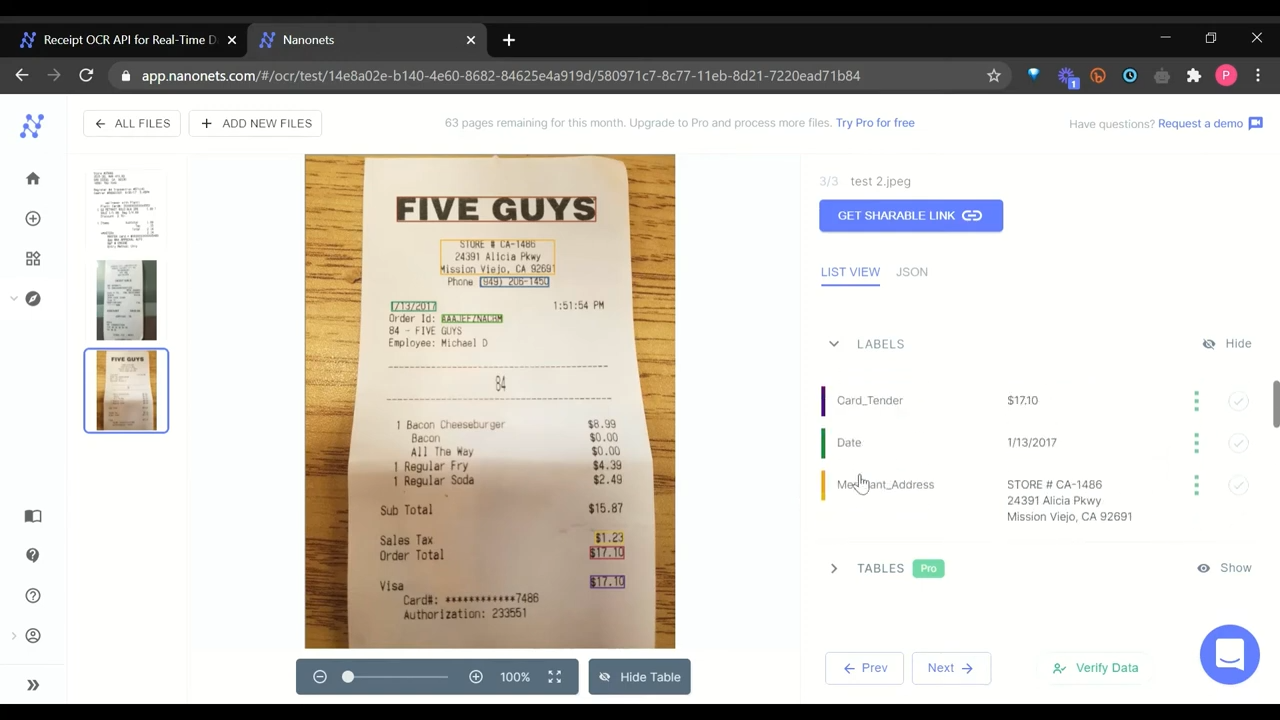Click Hide Table button
Screen dimensions: 1280x720
(x=640, y=677)
